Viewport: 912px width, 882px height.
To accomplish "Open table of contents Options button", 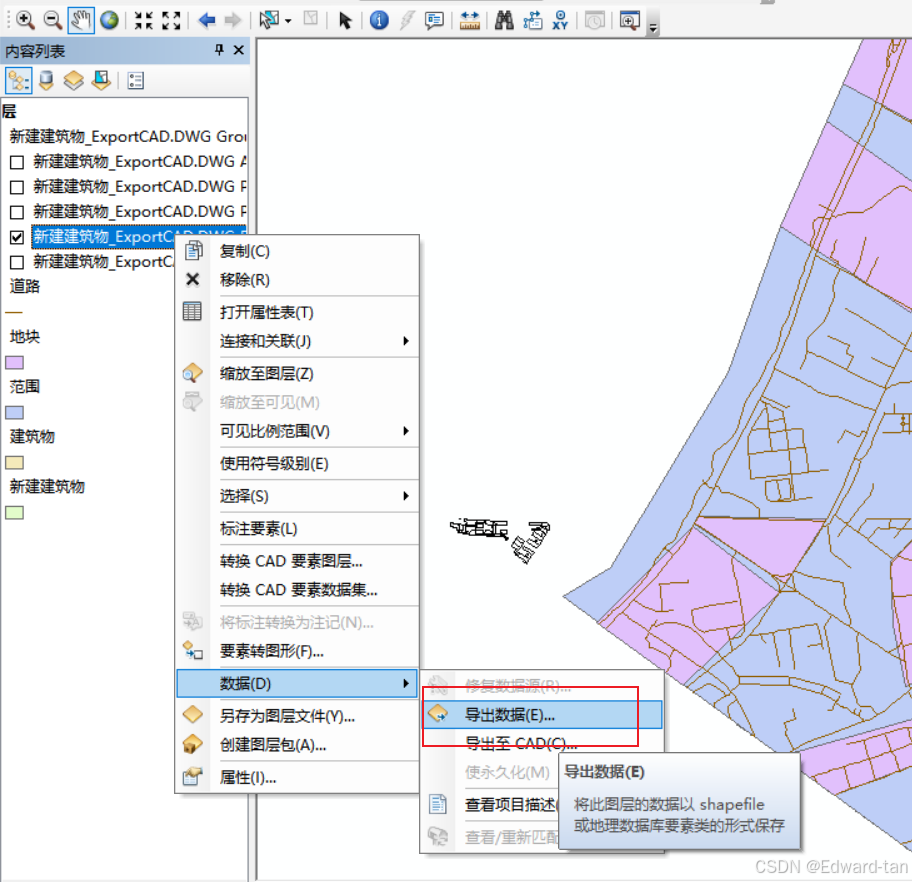I will (x=136, y=81).
